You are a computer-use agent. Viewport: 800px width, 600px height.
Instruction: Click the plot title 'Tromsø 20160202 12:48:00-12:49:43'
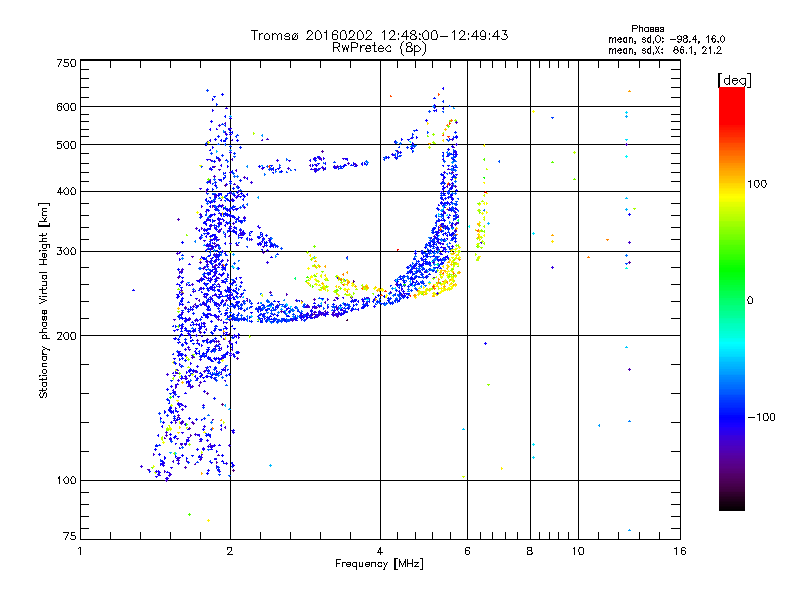pyautogui.click(x=379, y=35)
